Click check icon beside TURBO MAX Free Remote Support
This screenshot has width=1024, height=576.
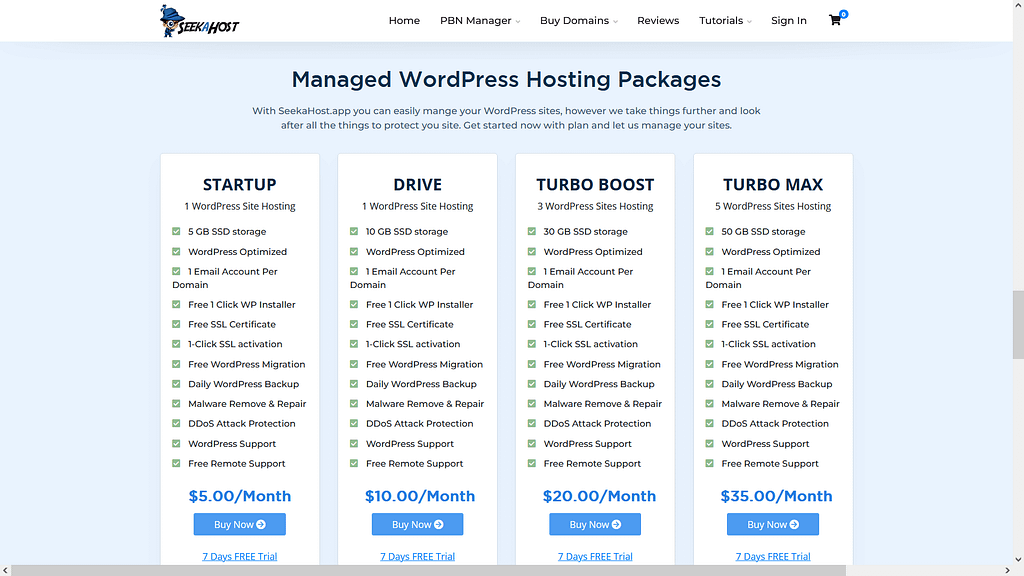(709, 463)
